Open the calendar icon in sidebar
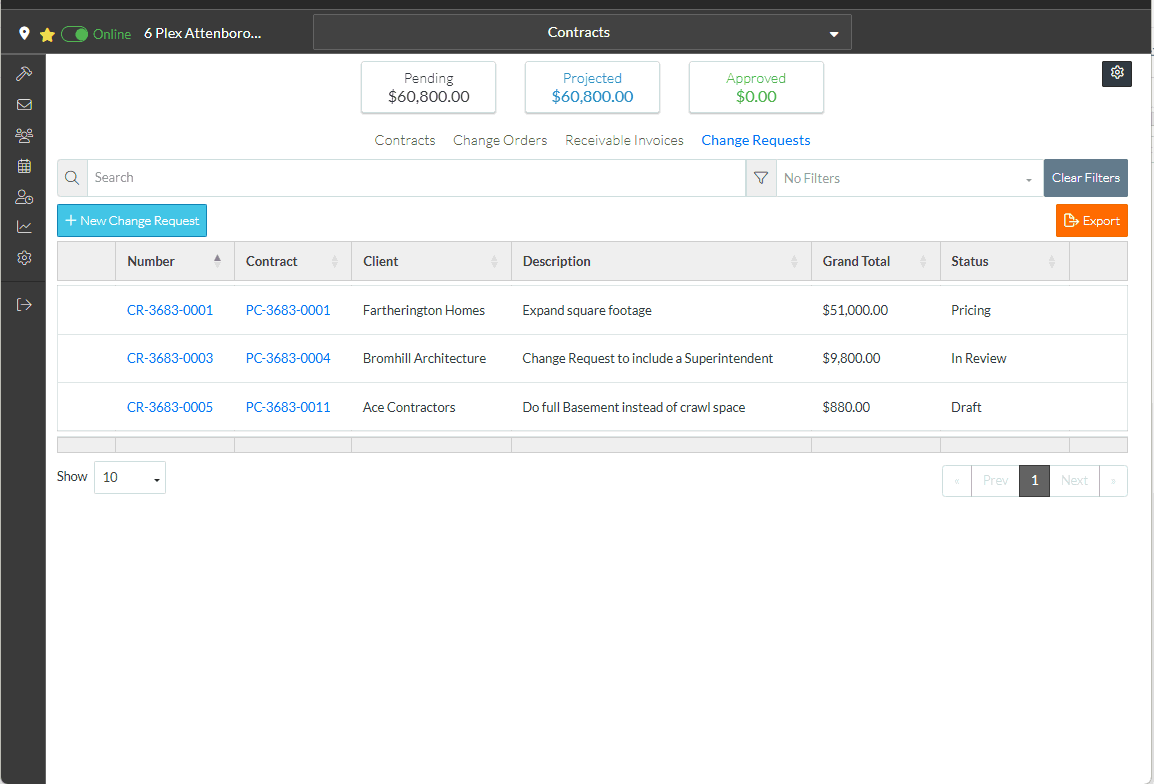 [x=24, y=166]
